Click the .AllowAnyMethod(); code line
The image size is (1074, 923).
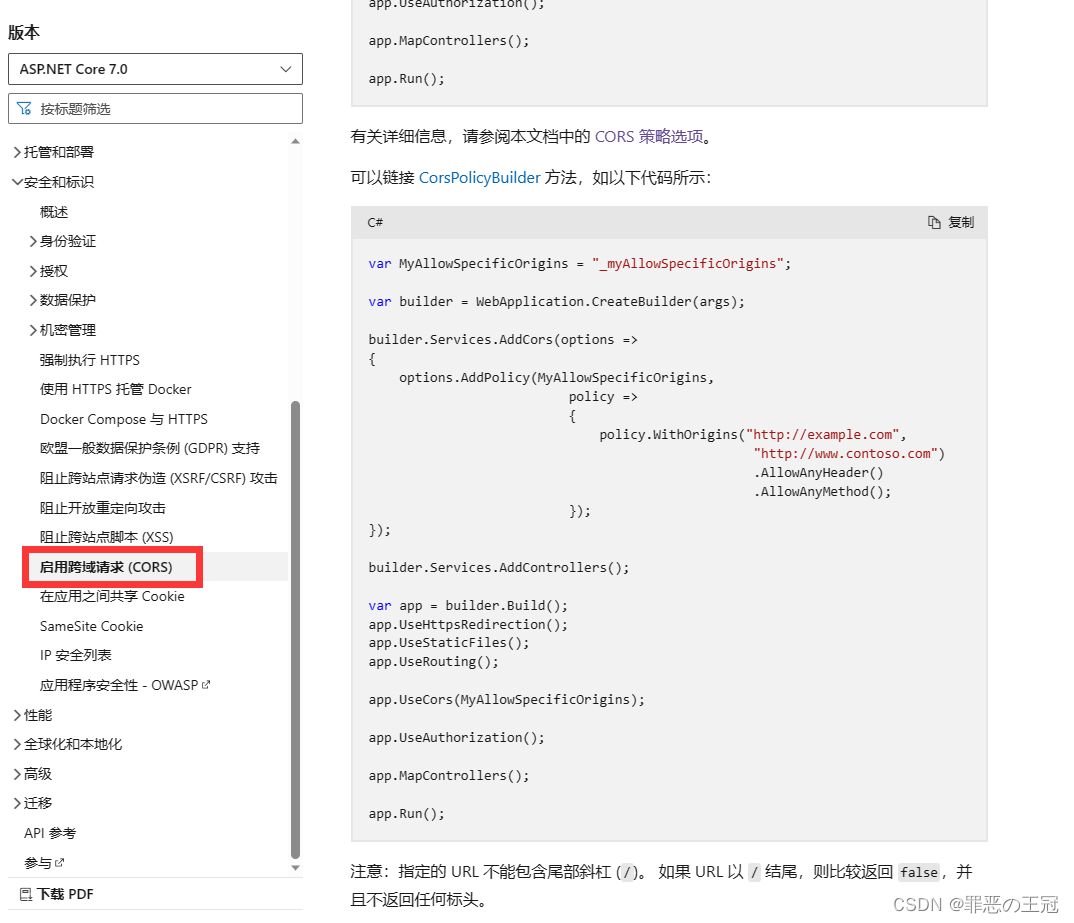coord(823,492)
